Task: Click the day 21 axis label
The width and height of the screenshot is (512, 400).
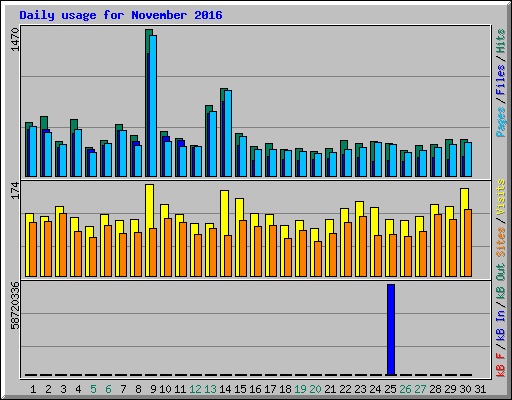Action: pos(330,389)
